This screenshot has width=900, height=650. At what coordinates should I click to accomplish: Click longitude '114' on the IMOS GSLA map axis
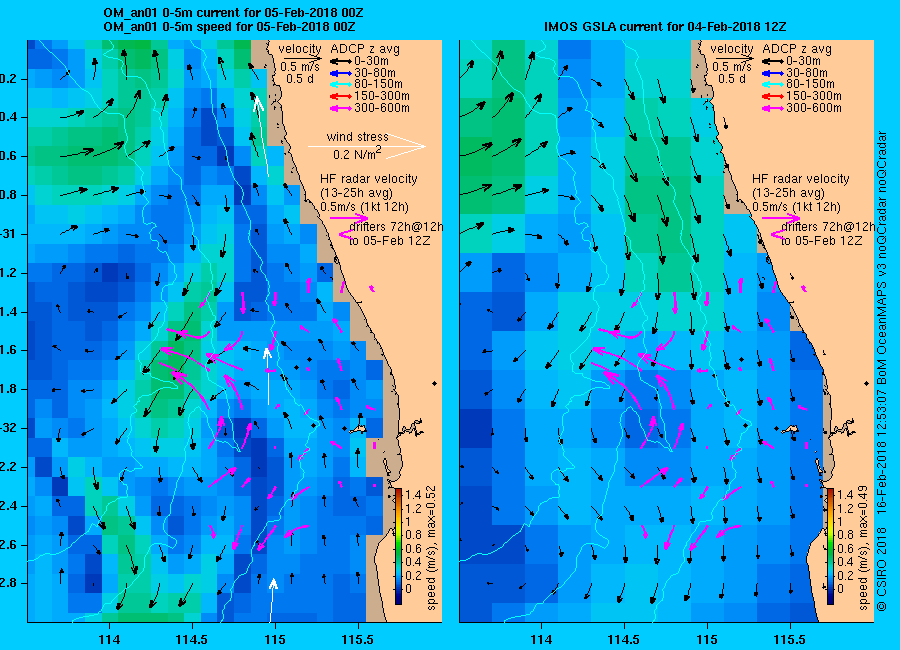tap(541, 639)
